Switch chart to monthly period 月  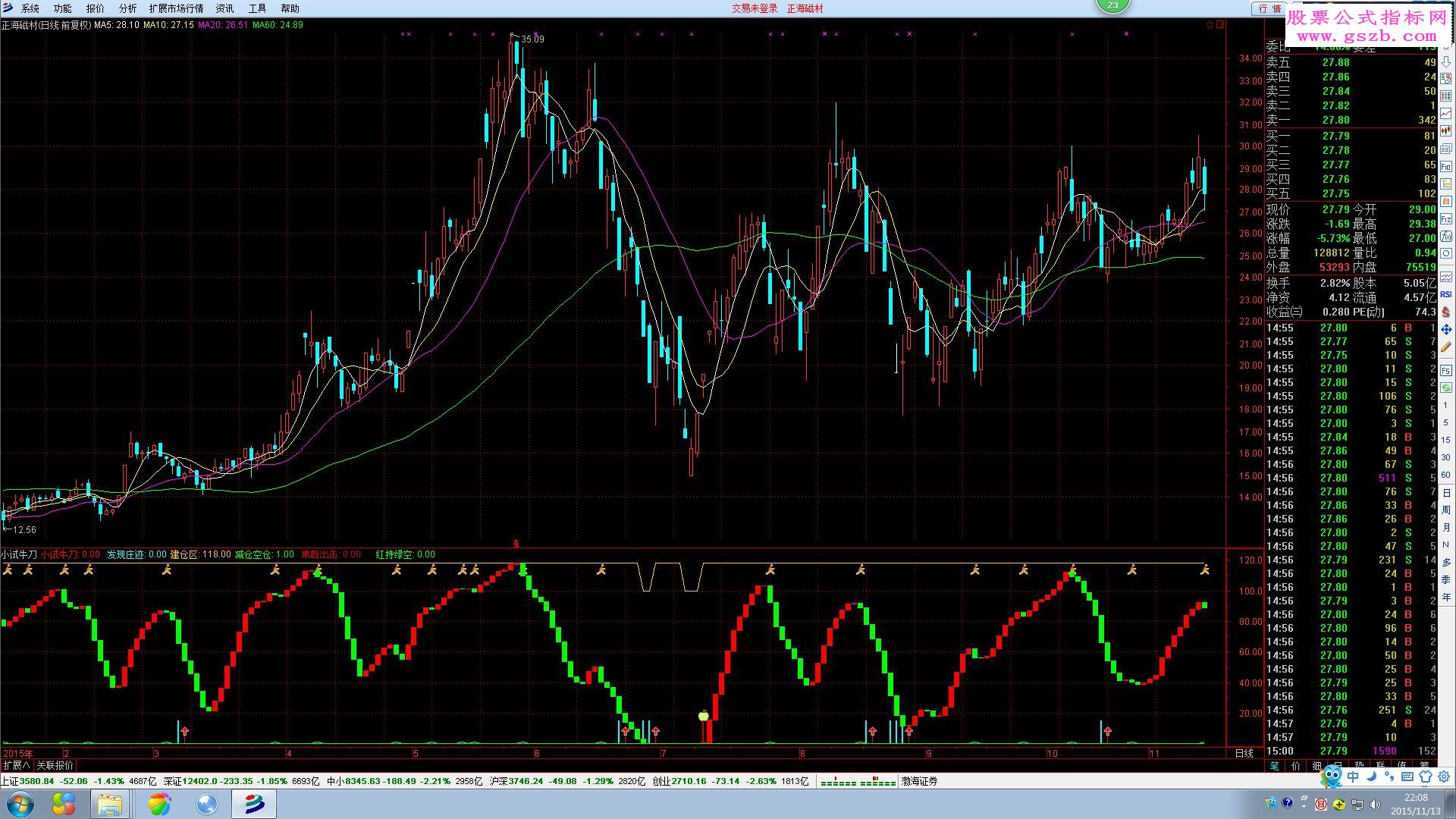pyautogui.click(x=1446, y=528)
